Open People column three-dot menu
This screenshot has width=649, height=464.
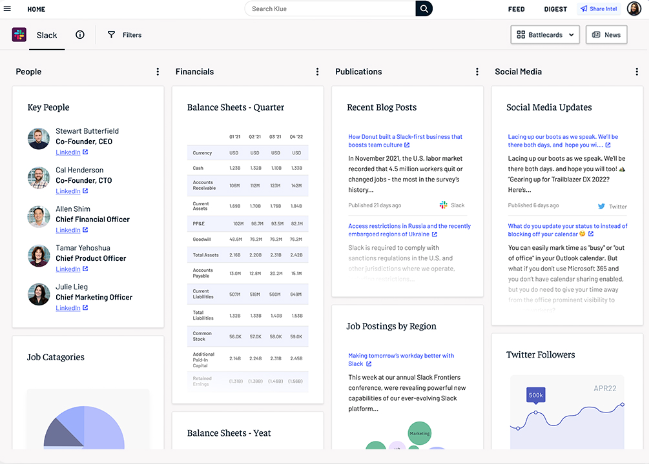point(158,72)
